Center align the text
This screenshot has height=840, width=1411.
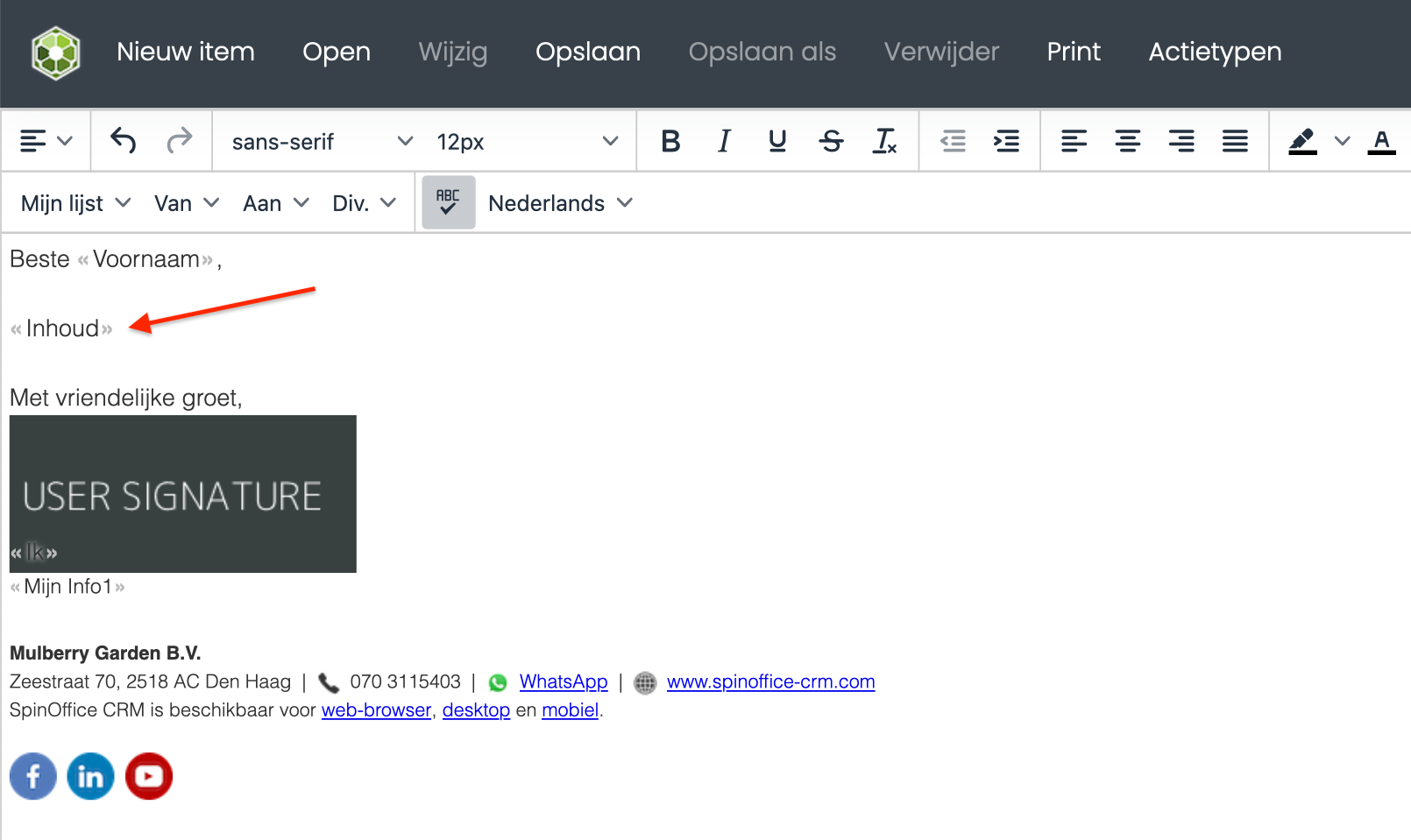(x=1128, y=141)
